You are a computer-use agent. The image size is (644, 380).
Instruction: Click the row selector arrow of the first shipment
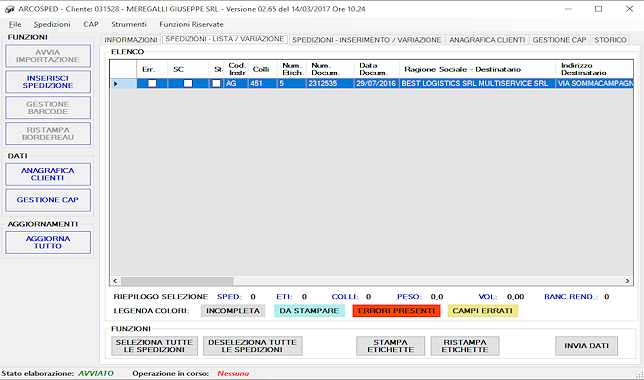[x=115, y=83]
